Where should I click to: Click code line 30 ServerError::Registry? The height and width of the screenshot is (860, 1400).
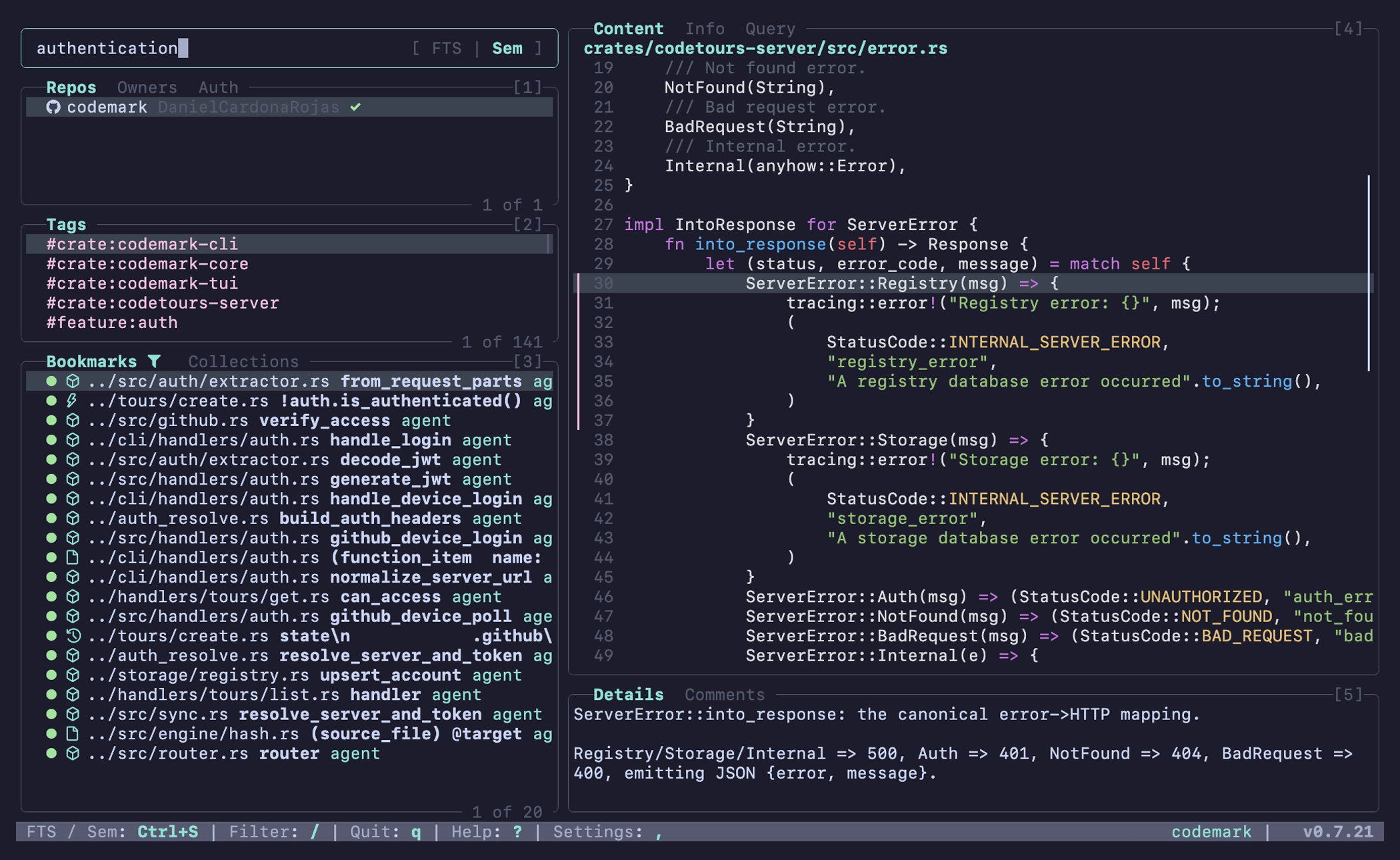973,283
